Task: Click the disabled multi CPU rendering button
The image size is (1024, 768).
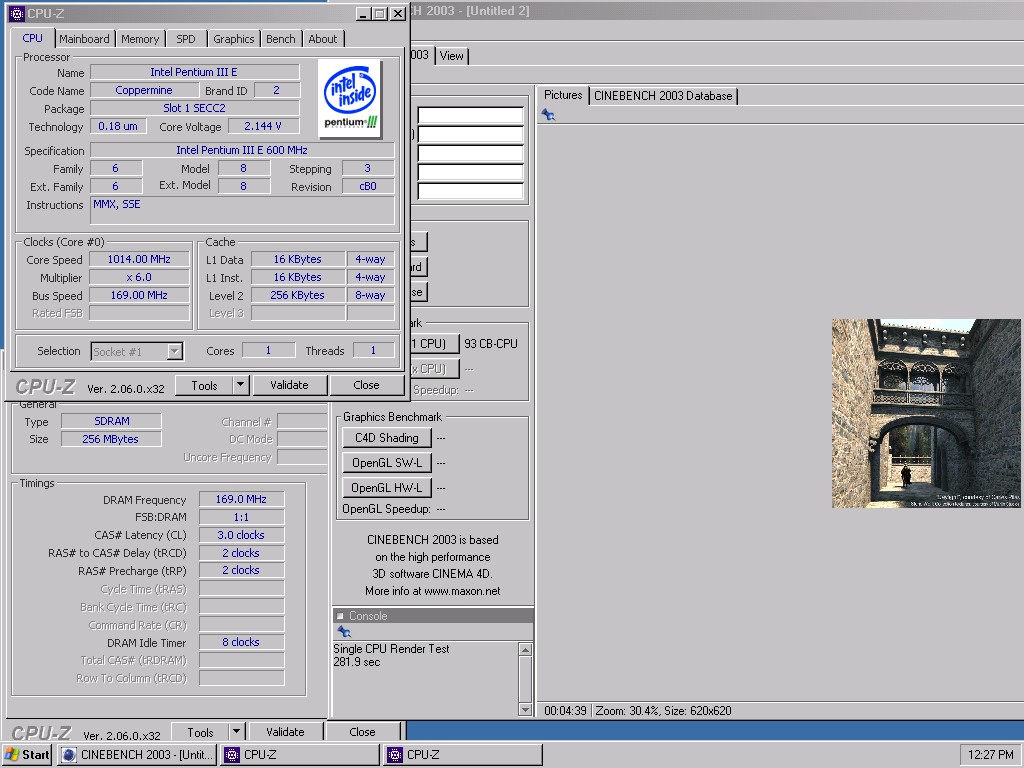Action: (434, 369)
